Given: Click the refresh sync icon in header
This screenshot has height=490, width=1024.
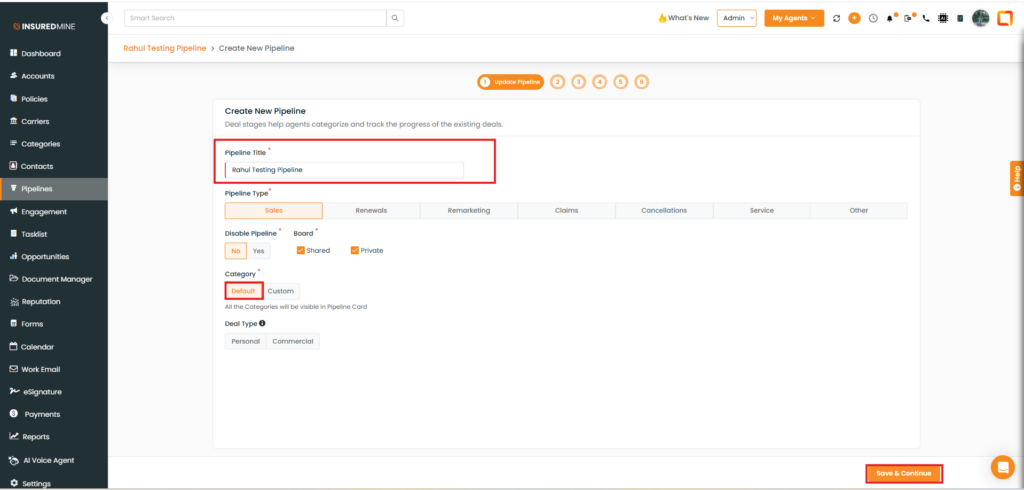Looking at the screenshot, I should (836, 18).
